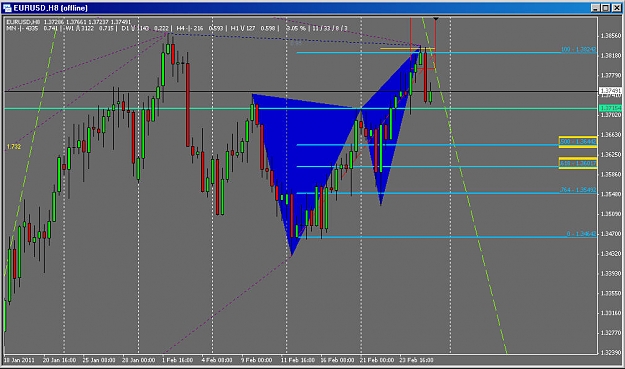This screenshot has width=625, height=369.
Task: Click the 1.38560 price scale value
Action: pyautogui.click(x=611, y=35)
